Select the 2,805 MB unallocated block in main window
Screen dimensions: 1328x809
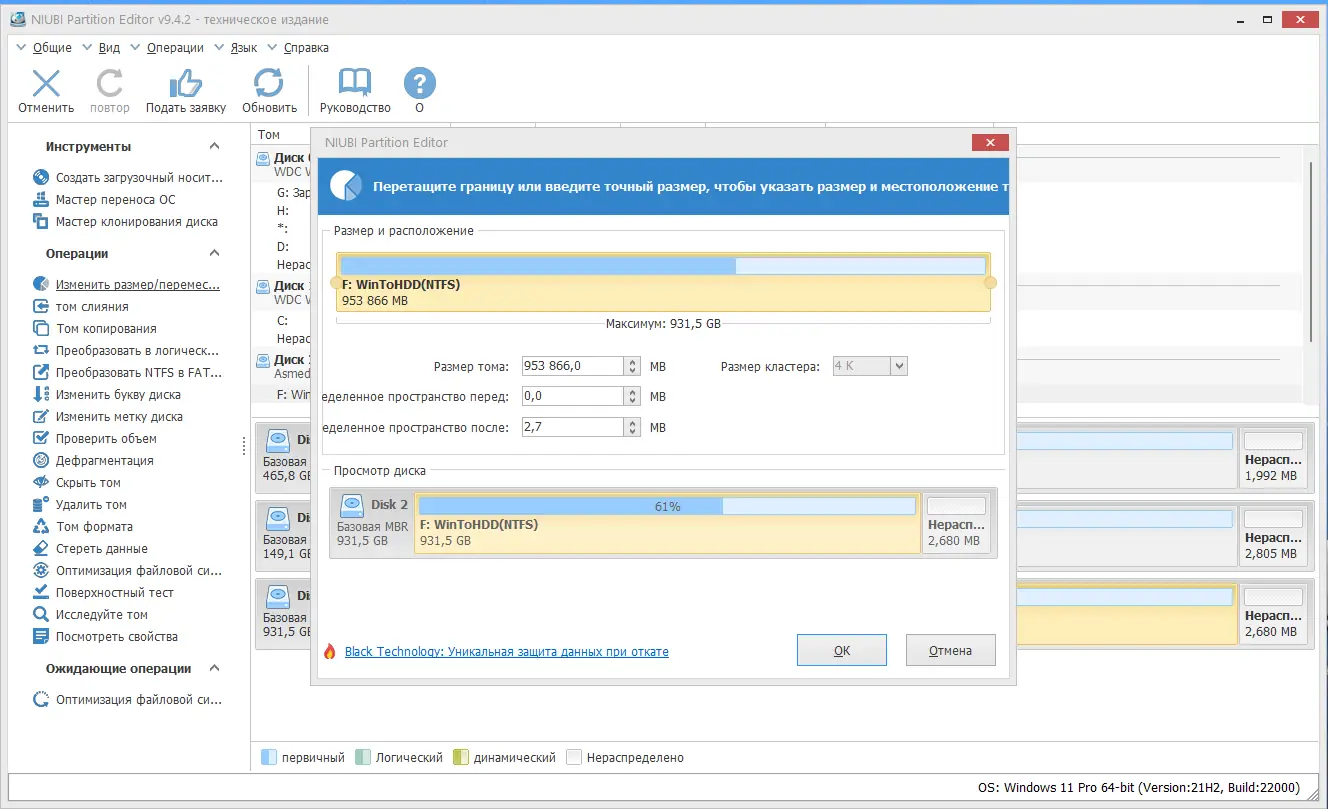pos(1273,536)
